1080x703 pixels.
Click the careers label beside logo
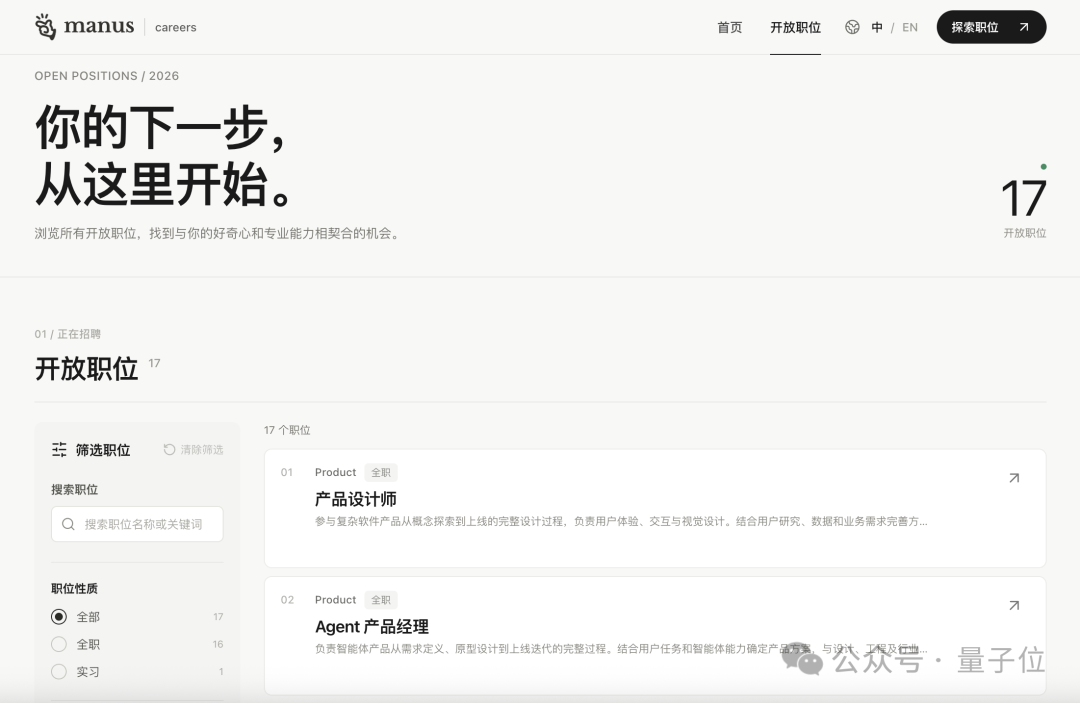[176, 28]
